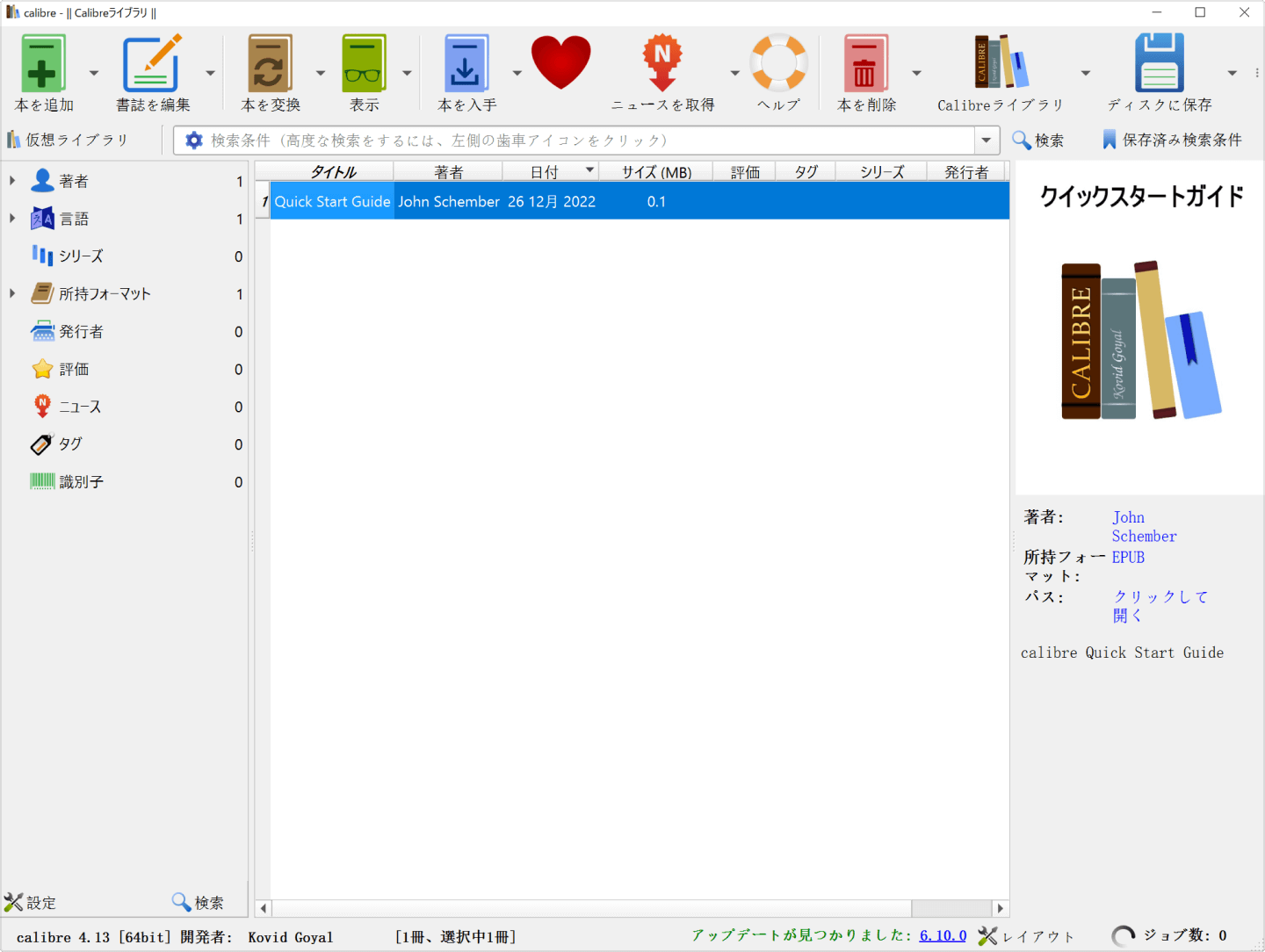1265x952 pixels.
Task: Open the EPUB format link
Action: pos(1128,558)
